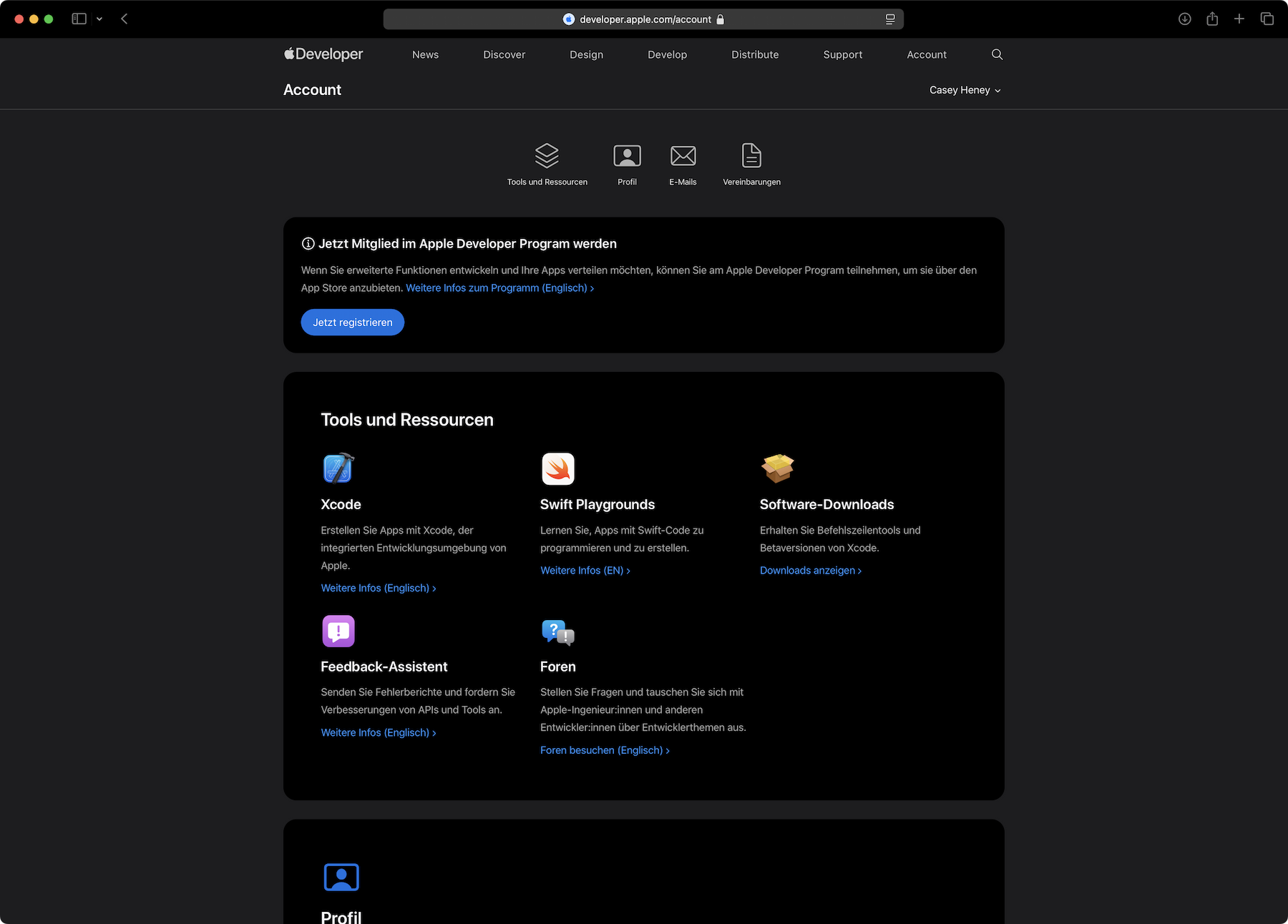Click the Jetzt registrieren button
The image size is (1288, 924).
(x=353, y=323)
